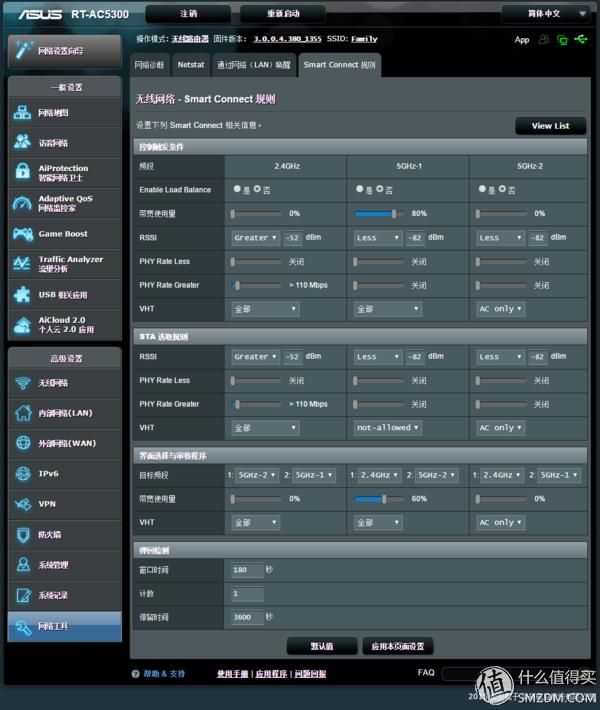Switch to the Netstat tab

click(x=191, y=65)
